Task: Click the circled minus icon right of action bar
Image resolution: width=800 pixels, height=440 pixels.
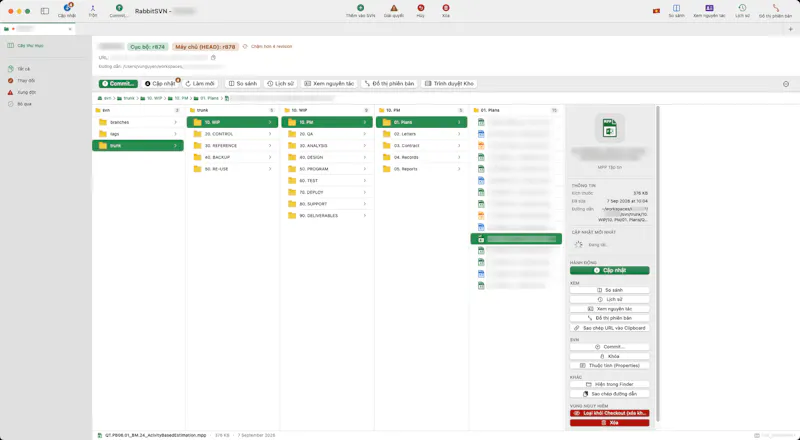Action: pos(786,84)
